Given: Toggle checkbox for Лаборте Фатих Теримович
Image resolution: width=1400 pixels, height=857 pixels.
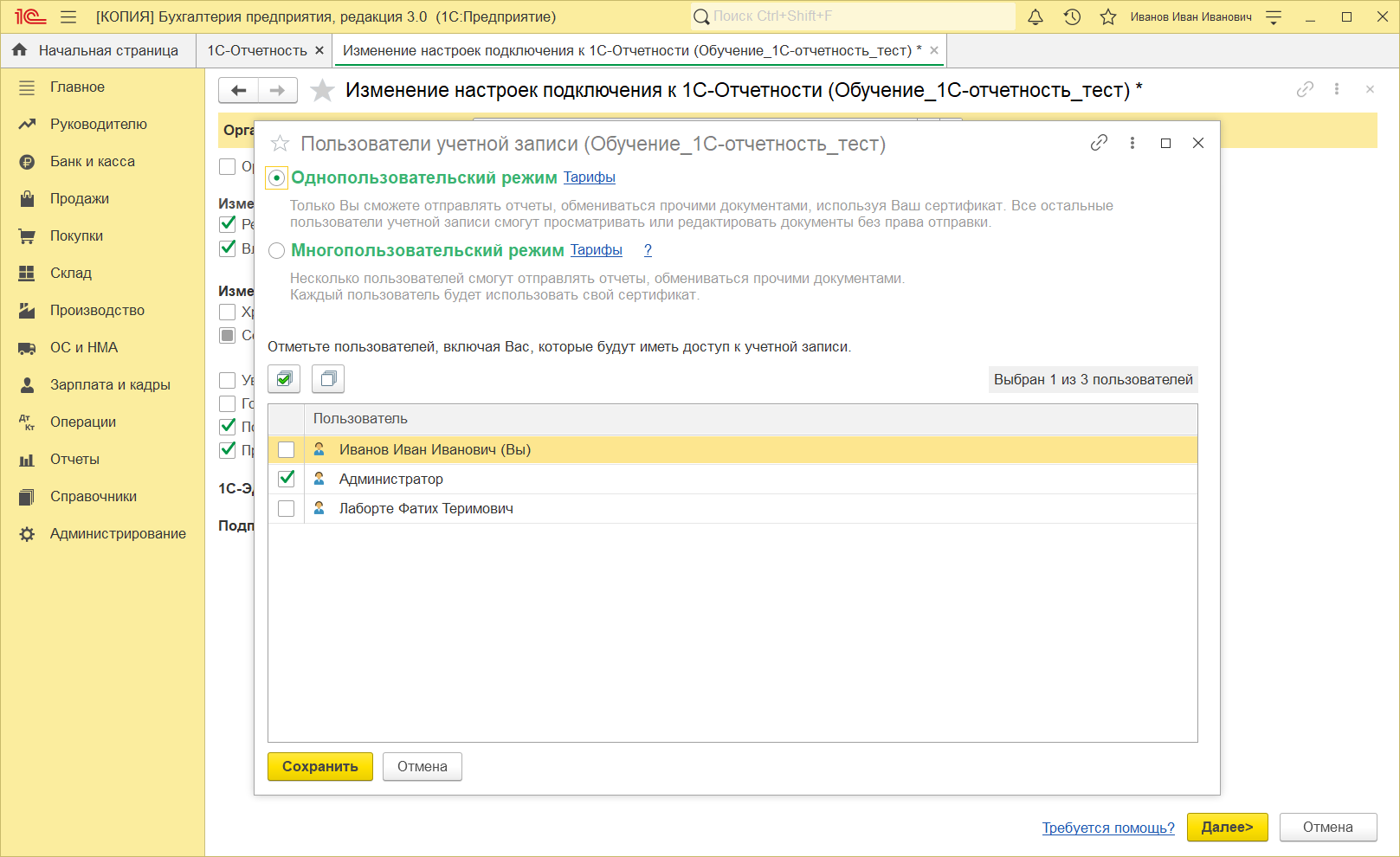Looking at the screenshot, I should pos(286,509).
